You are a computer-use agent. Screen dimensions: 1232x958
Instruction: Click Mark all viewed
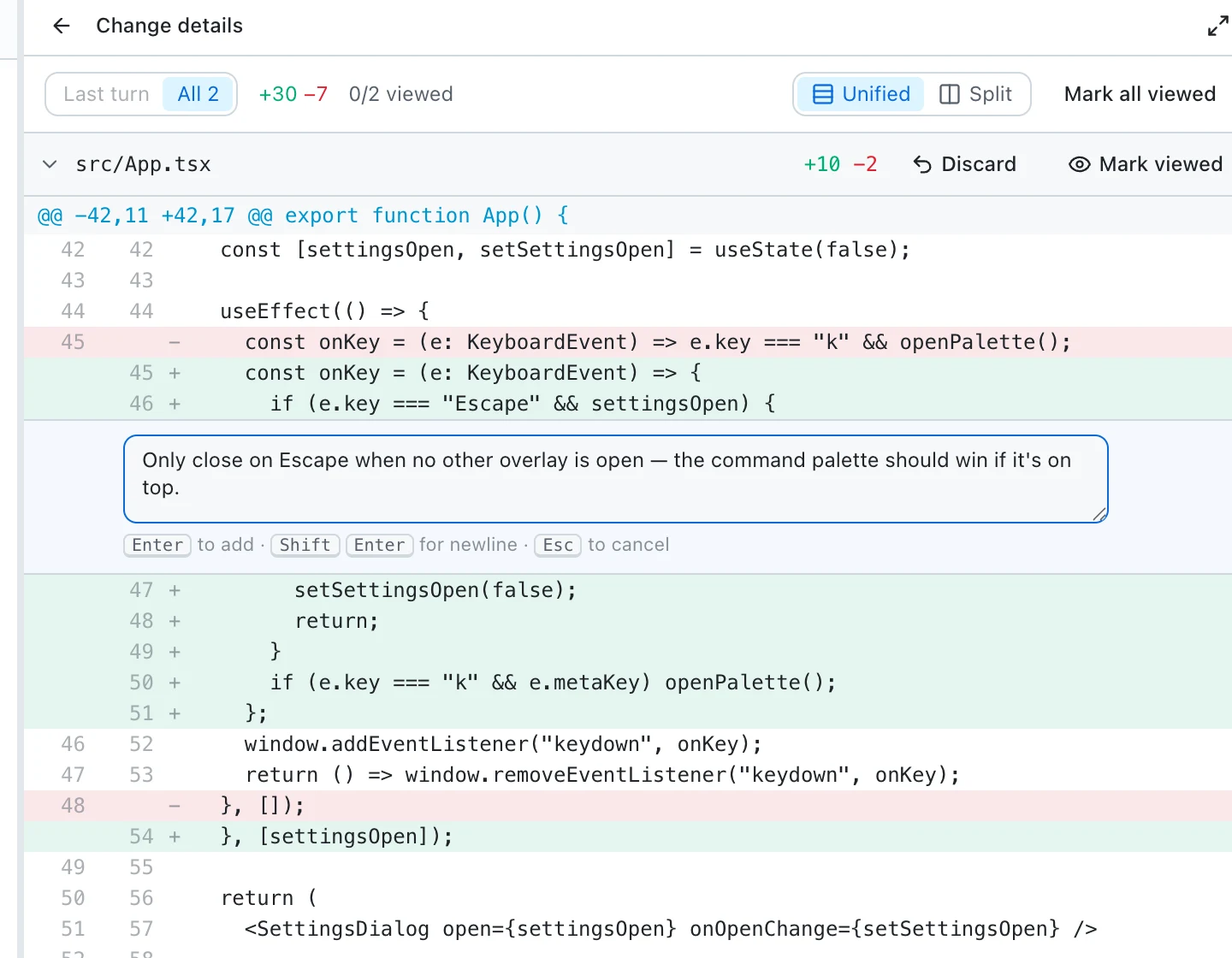pos(1140,94)
